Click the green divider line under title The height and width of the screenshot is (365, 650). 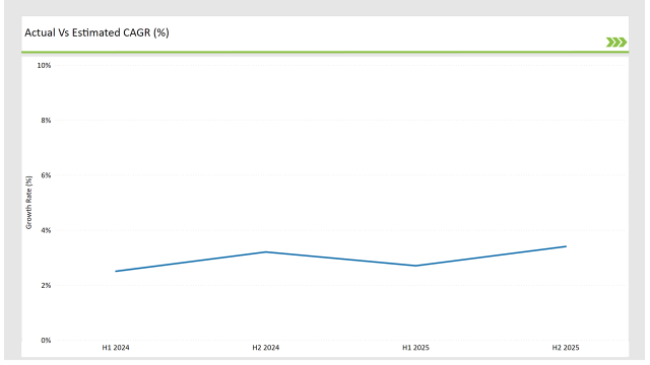[x=325, y=52]
